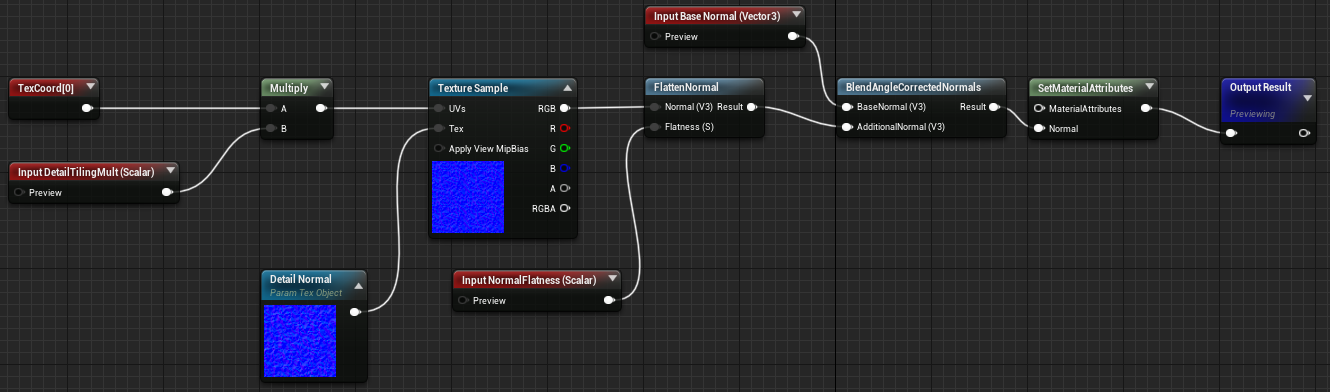Click the Multiply node A input pin

click(271, 108)
